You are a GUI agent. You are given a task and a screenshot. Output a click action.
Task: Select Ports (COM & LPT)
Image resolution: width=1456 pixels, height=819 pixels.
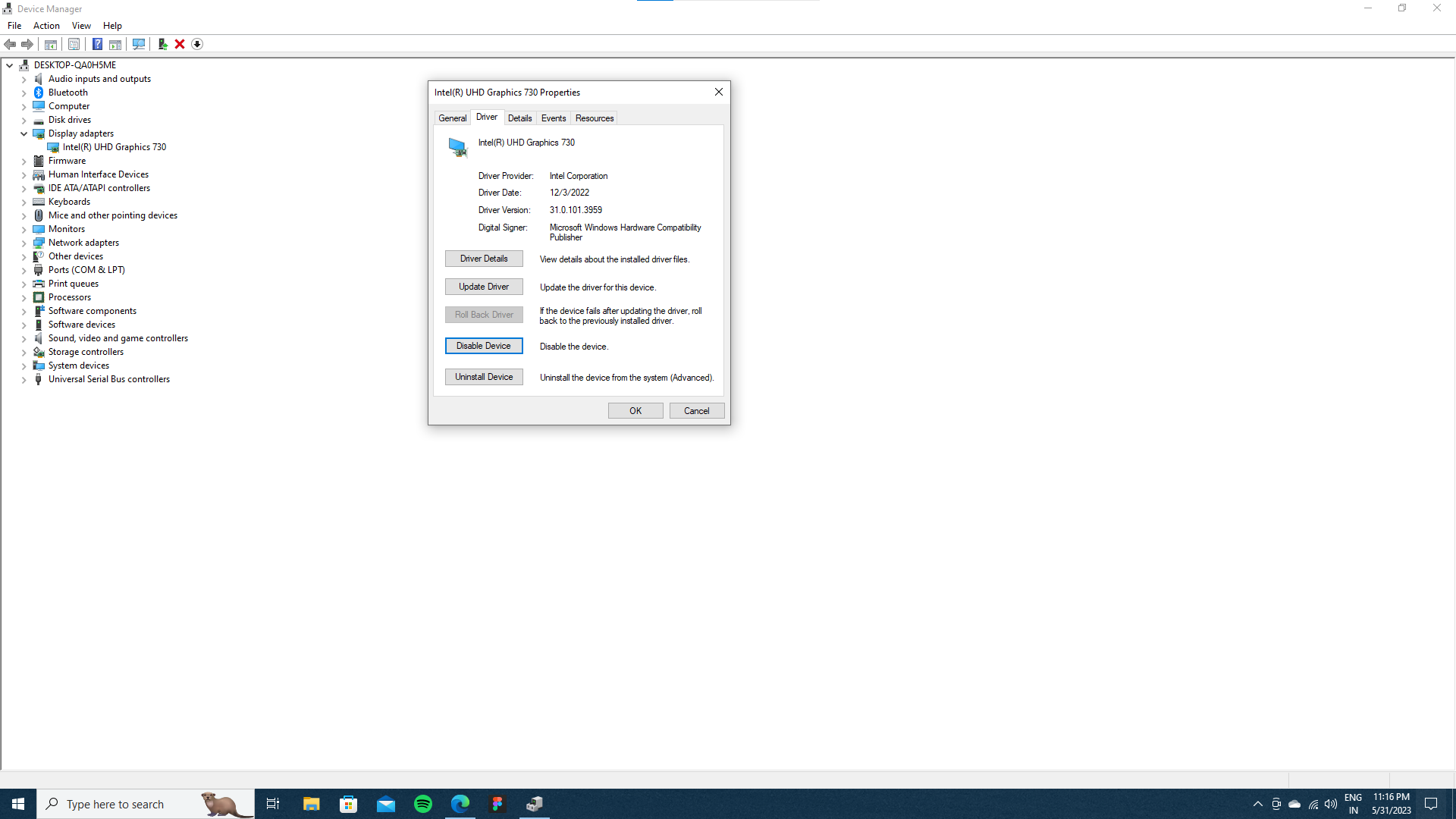[86, 270]
